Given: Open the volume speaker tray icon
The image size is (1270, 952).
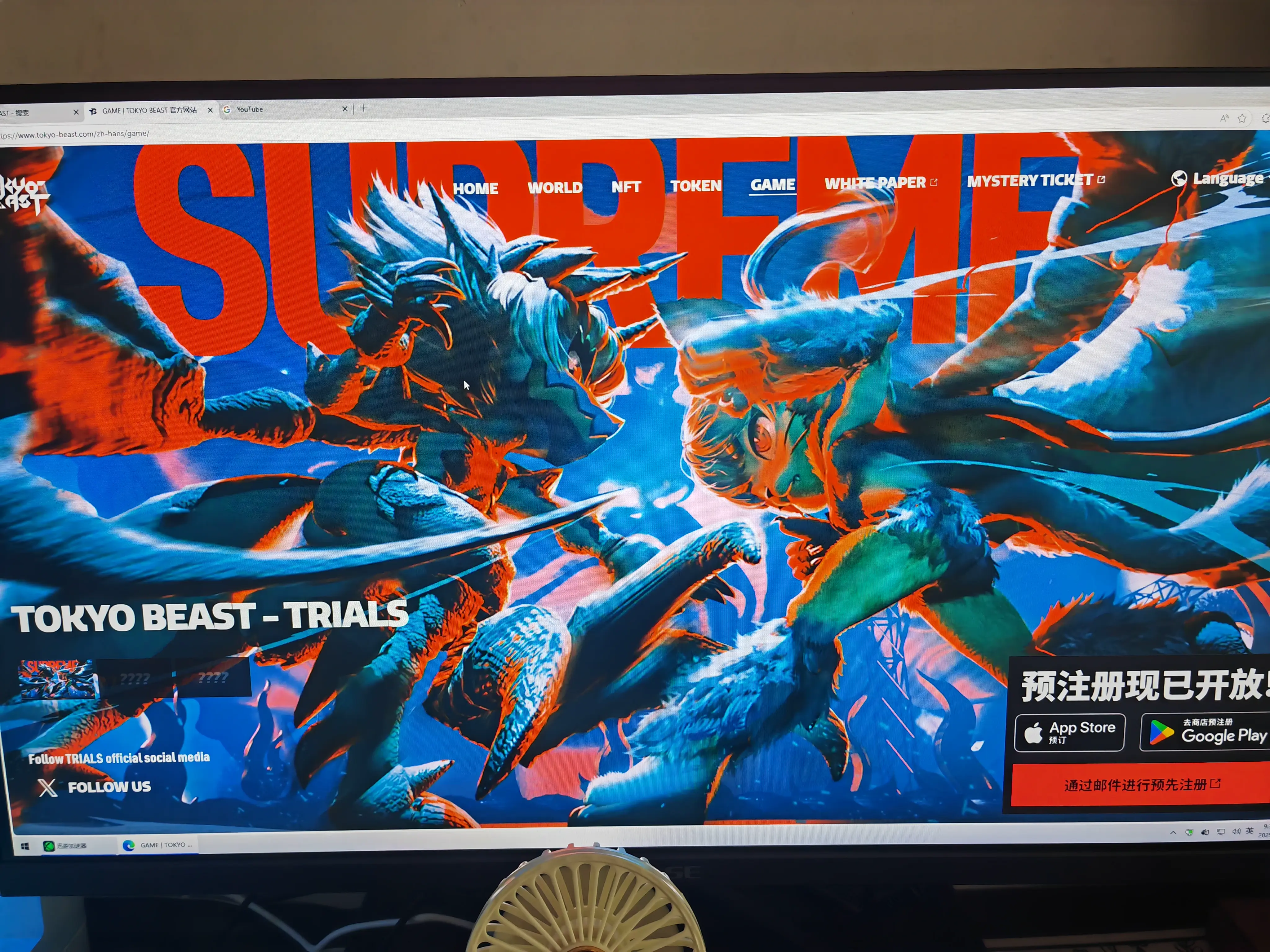Looking at the screenshot, I should [1236, 831].
